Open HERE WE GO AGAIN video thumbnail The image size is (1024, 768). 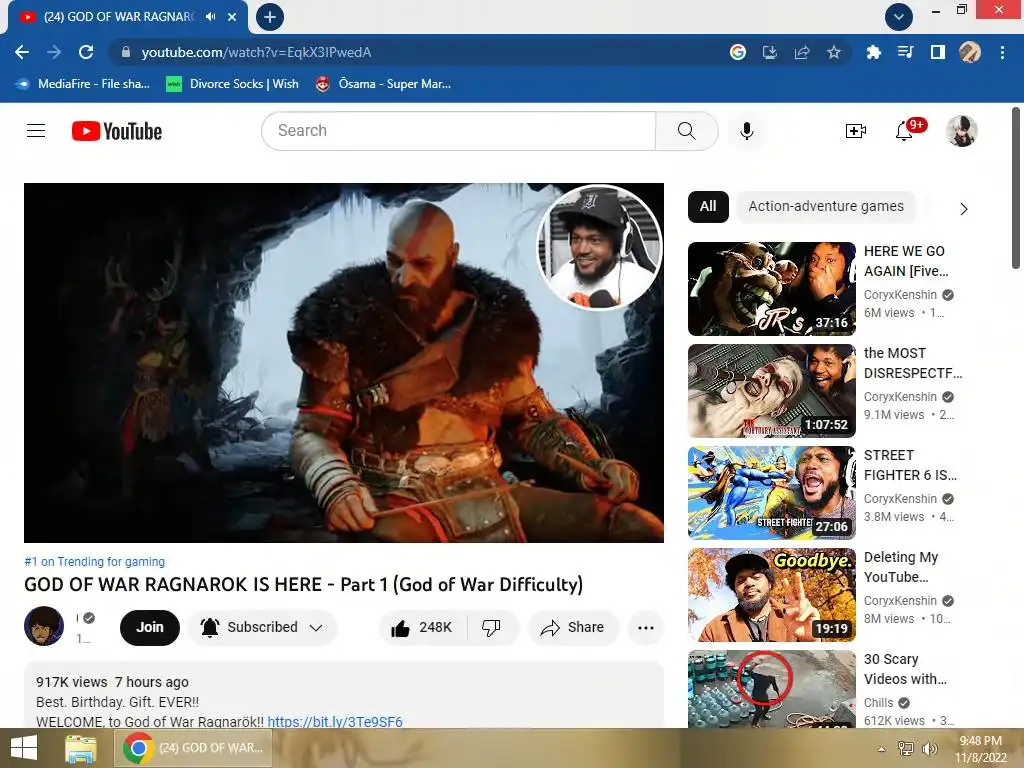click(x=771, y=289)
